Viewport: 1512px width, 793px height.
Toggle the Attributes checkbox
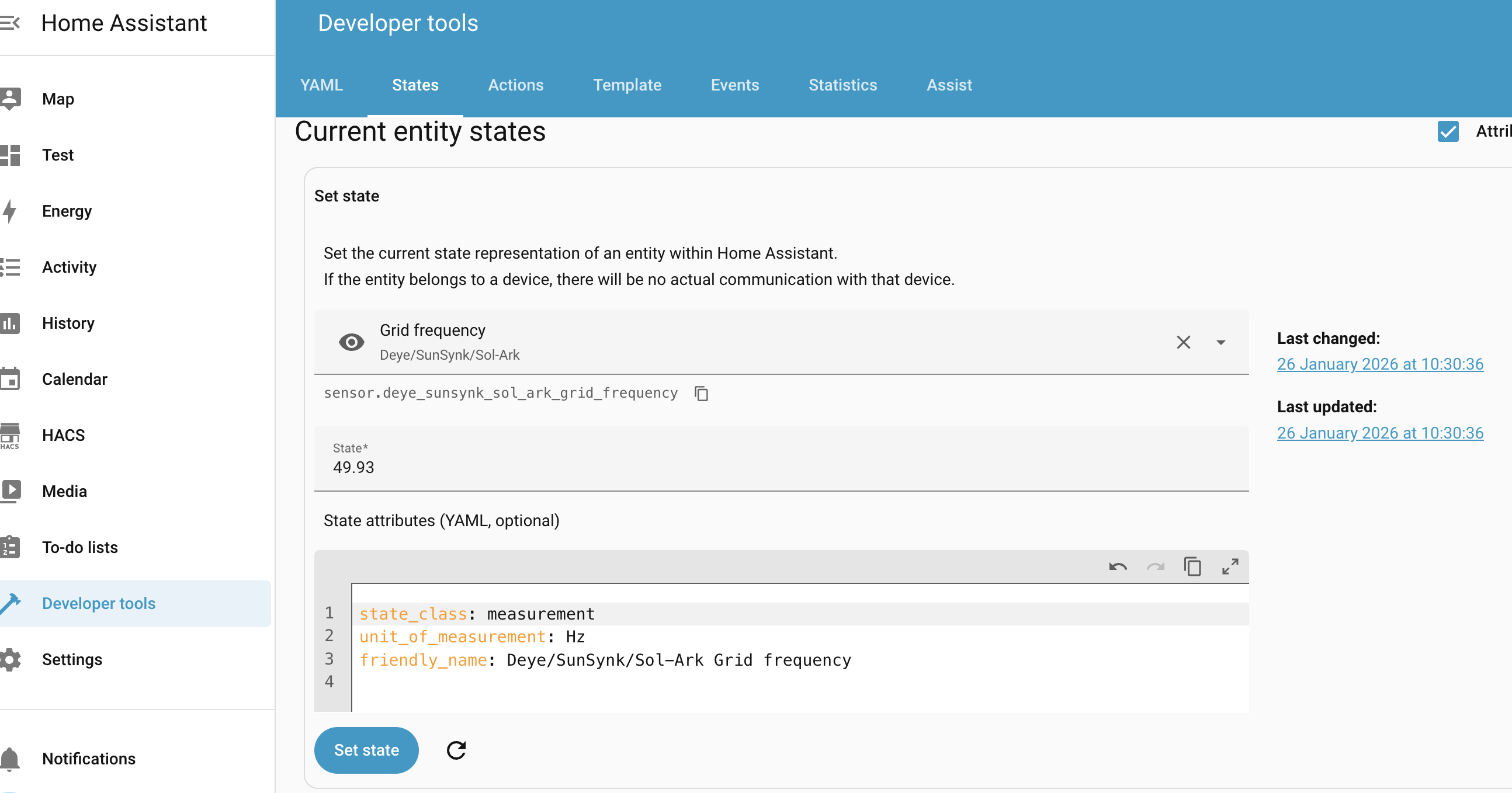click(1448, 131)
